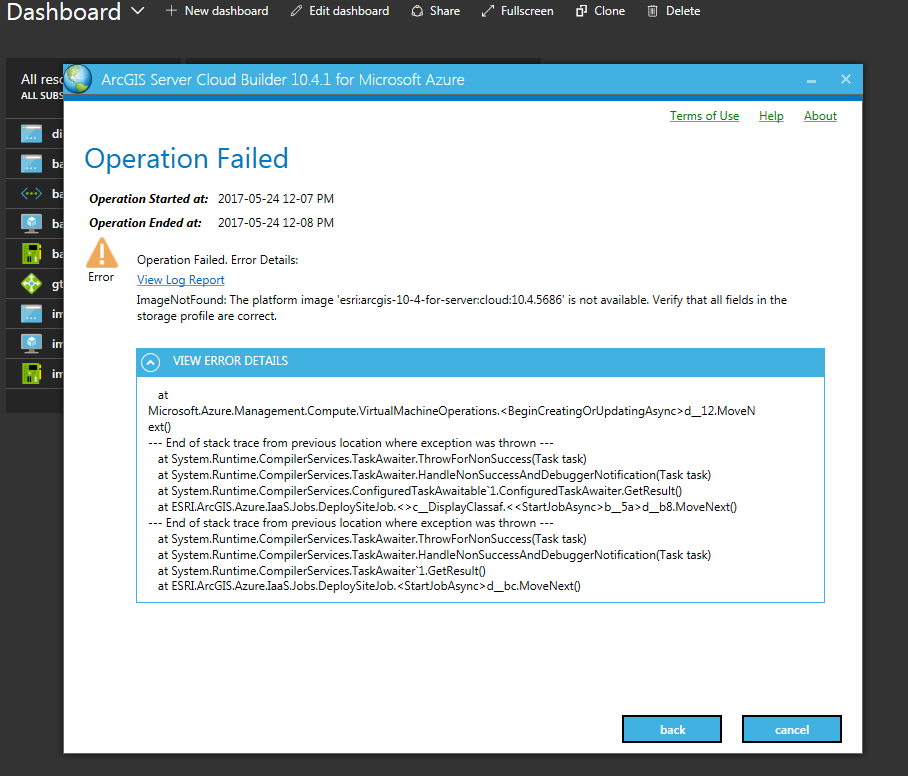The image size is (908, 776).
Task: Click the virtual network icon with green dots
Action: tap(31, 193)
